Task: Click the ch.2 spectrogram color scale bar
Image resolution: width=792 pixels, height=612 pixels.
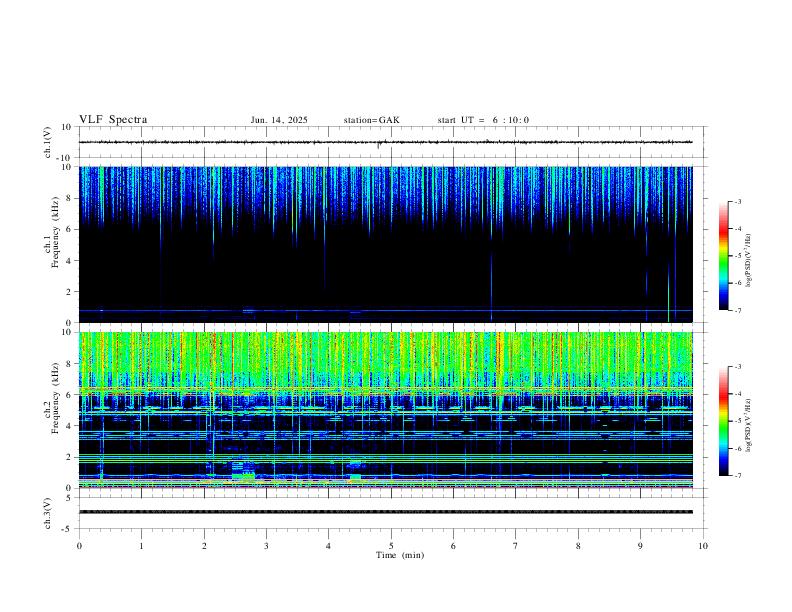Action: (723, 421)
